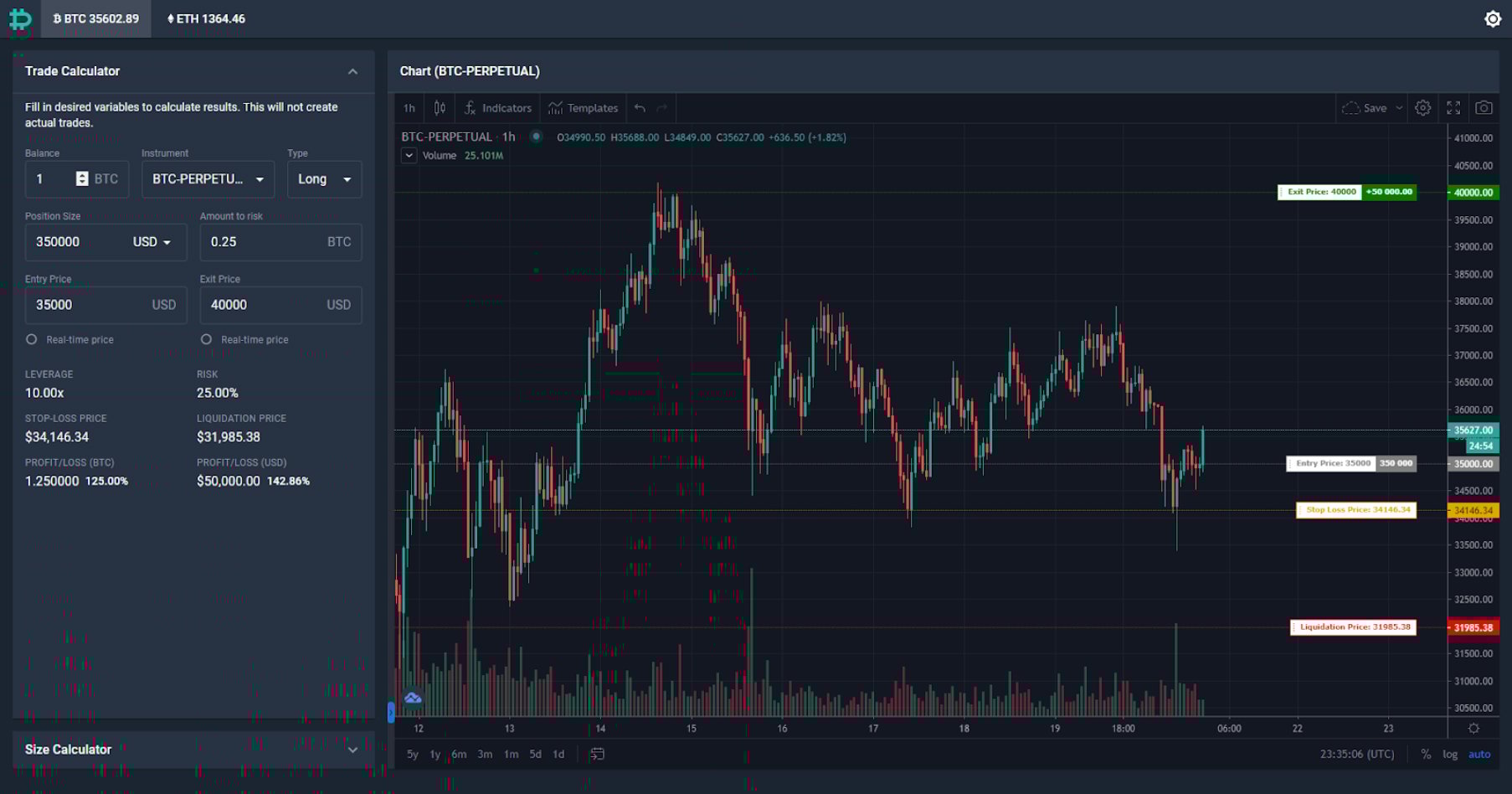Viewport: 1512px width, 794px height.
Task: Click the cloud icon on chart
Action: coord(413,698)
